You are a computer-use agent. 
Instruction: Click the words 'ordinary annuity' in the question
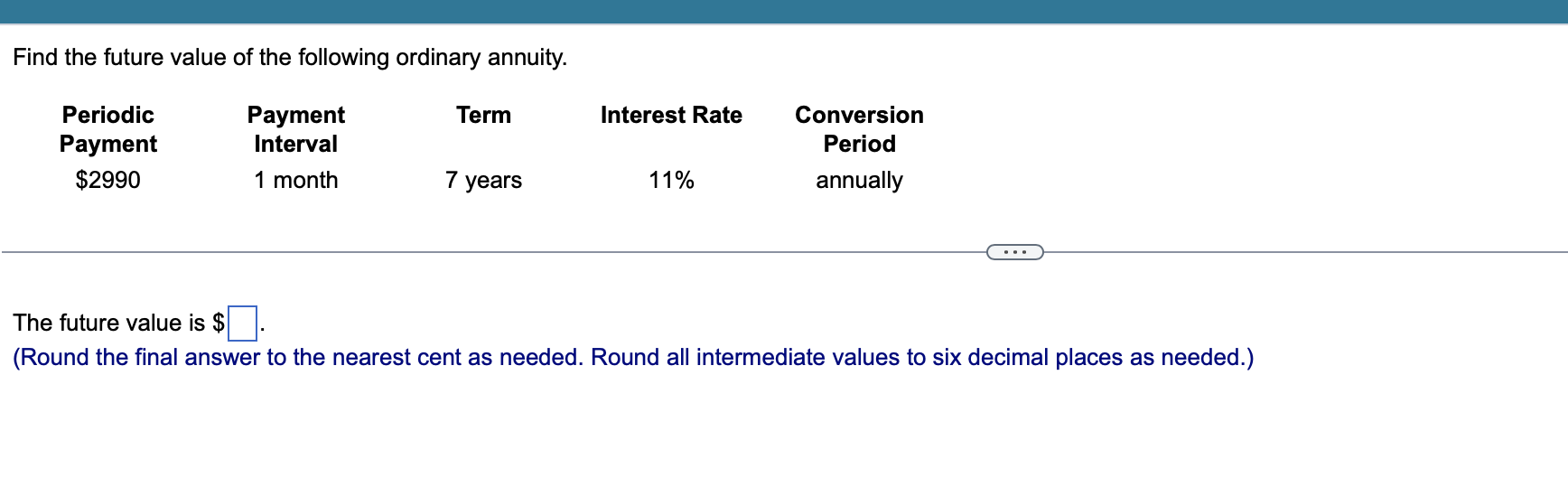click(x=481, y=57)
